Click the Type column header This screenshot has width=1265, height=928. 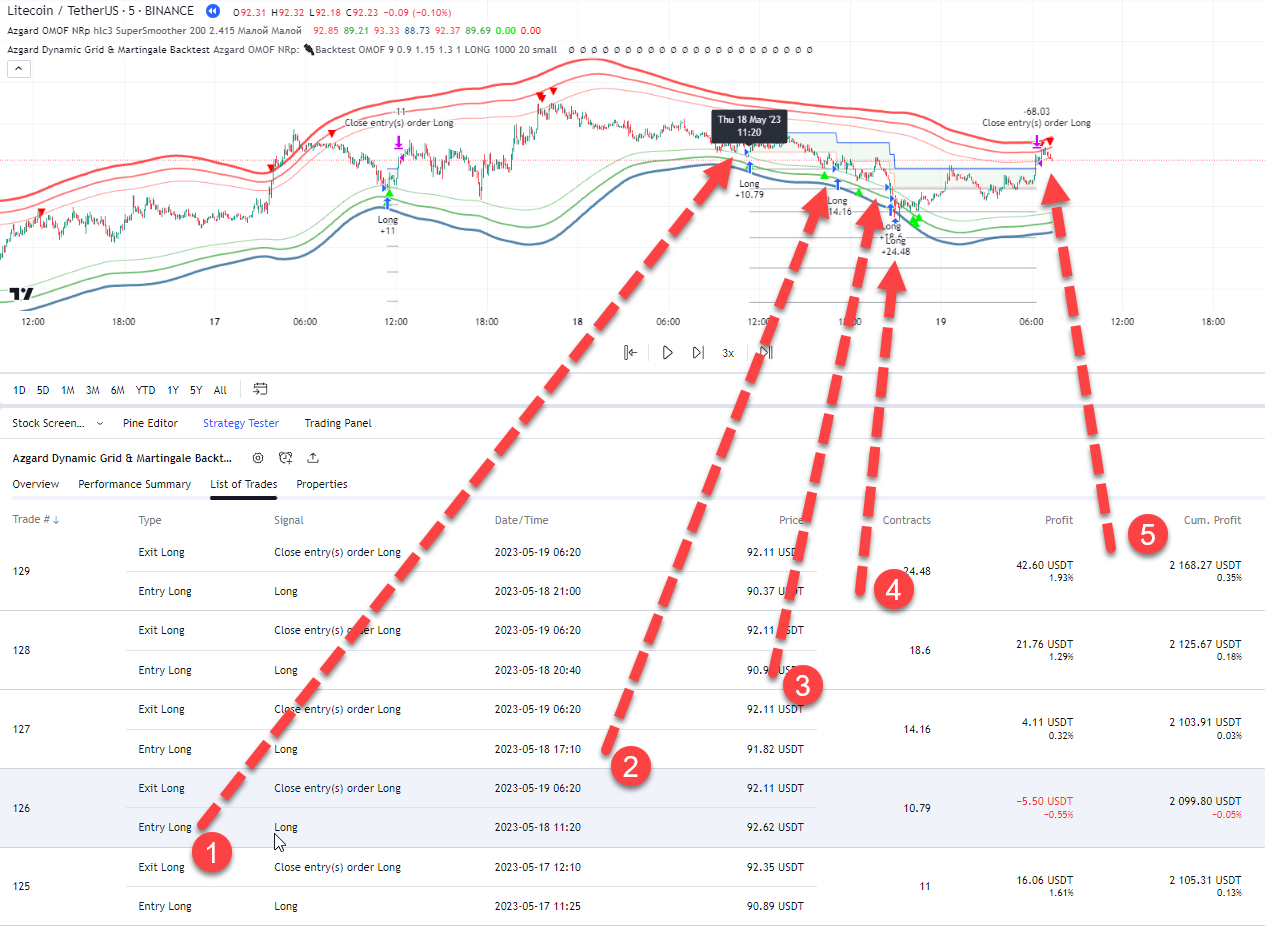150,520
